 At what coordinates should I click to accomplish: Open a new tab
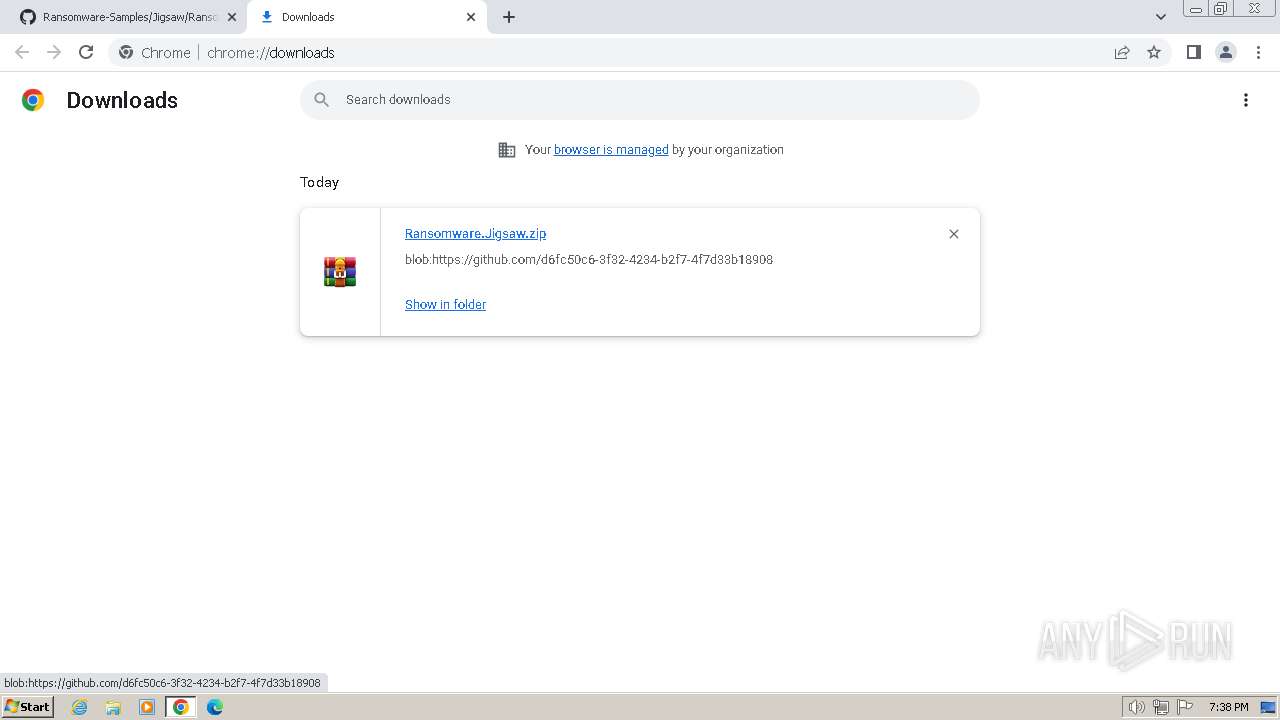click(x=509, y=17)
